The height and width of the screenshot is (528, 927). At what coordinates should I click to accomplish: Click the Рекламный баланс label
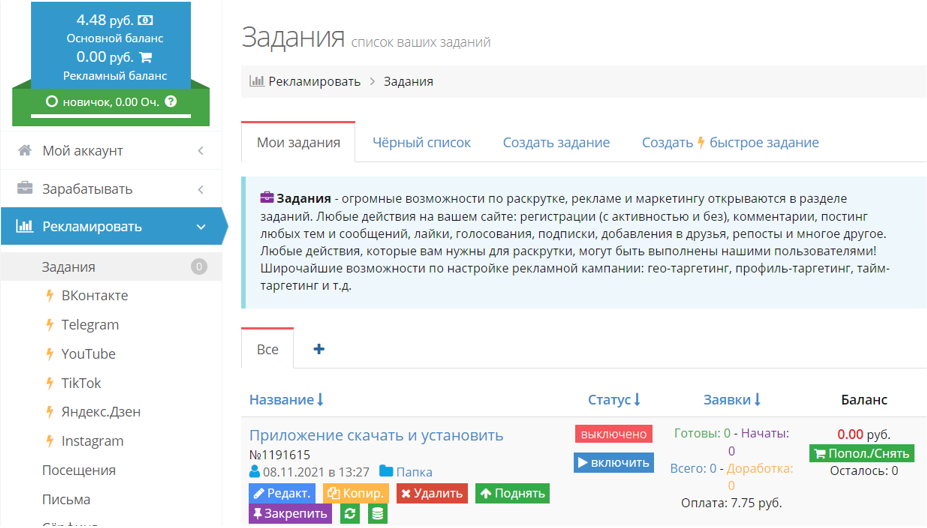[x=115, y=76]
